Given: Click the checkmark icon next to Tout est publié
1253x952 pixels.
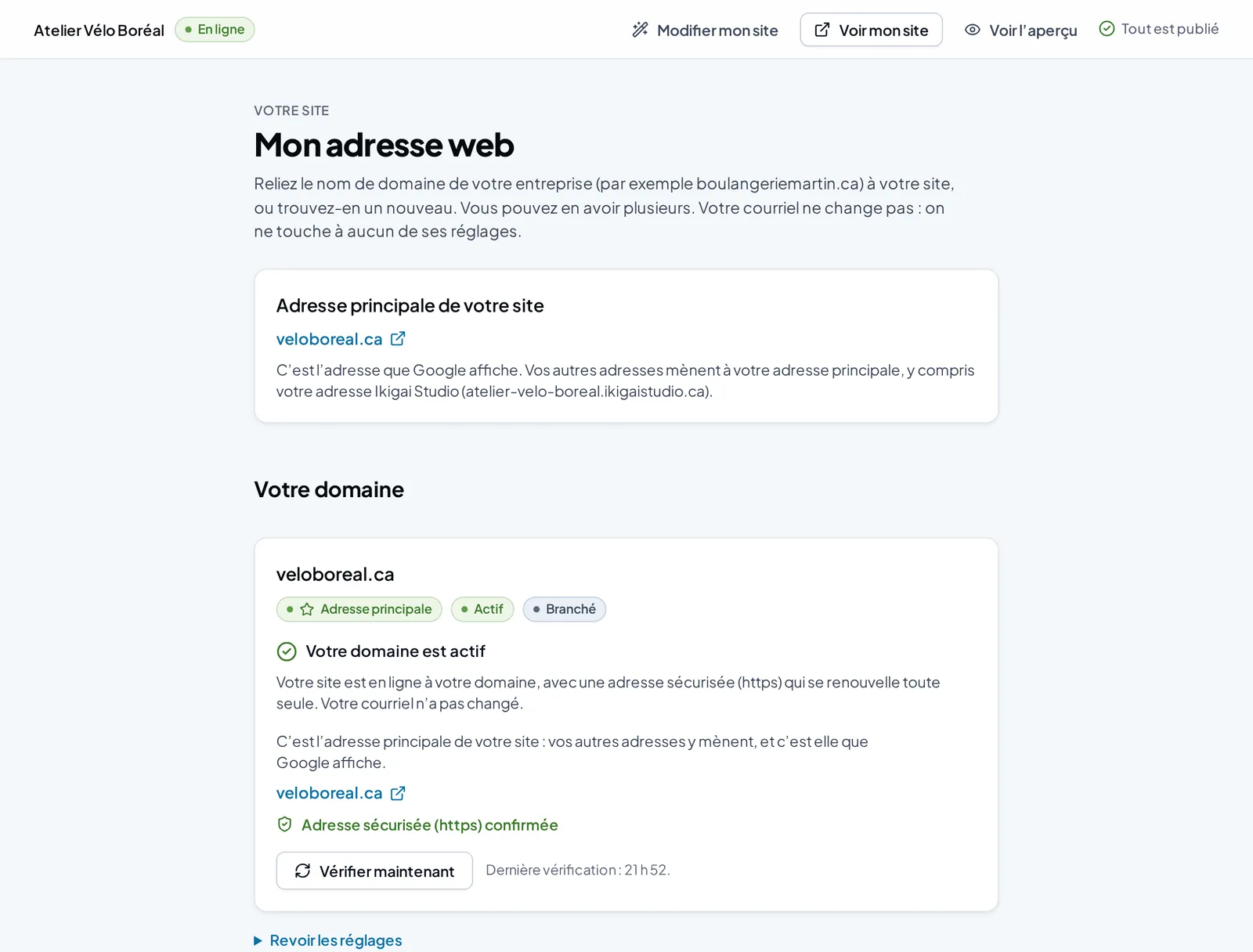Looking at the screenshot, I should point(1107,29).
